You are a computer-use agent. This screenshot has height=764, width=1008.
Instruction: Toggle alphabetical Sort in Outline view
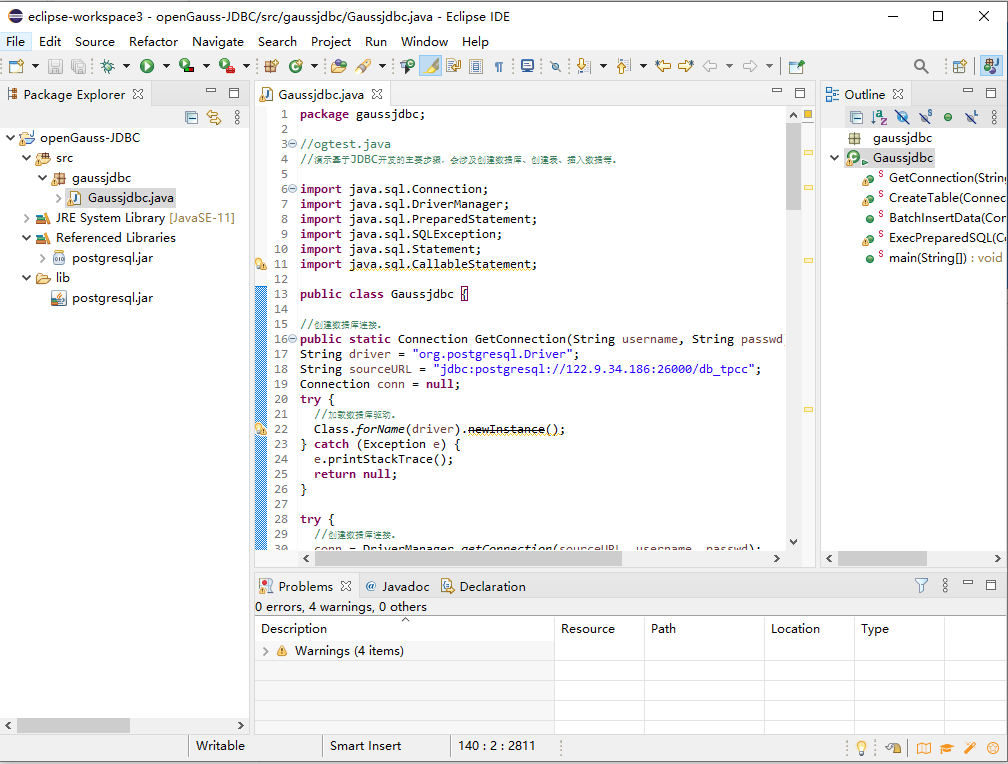(878, 117)
